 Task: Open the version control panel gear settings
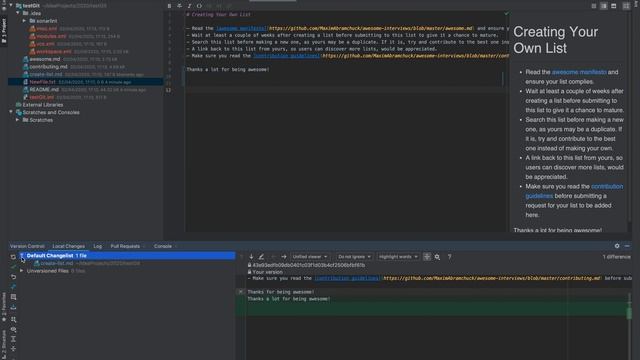pyautogui.click(x=617, y=246)
